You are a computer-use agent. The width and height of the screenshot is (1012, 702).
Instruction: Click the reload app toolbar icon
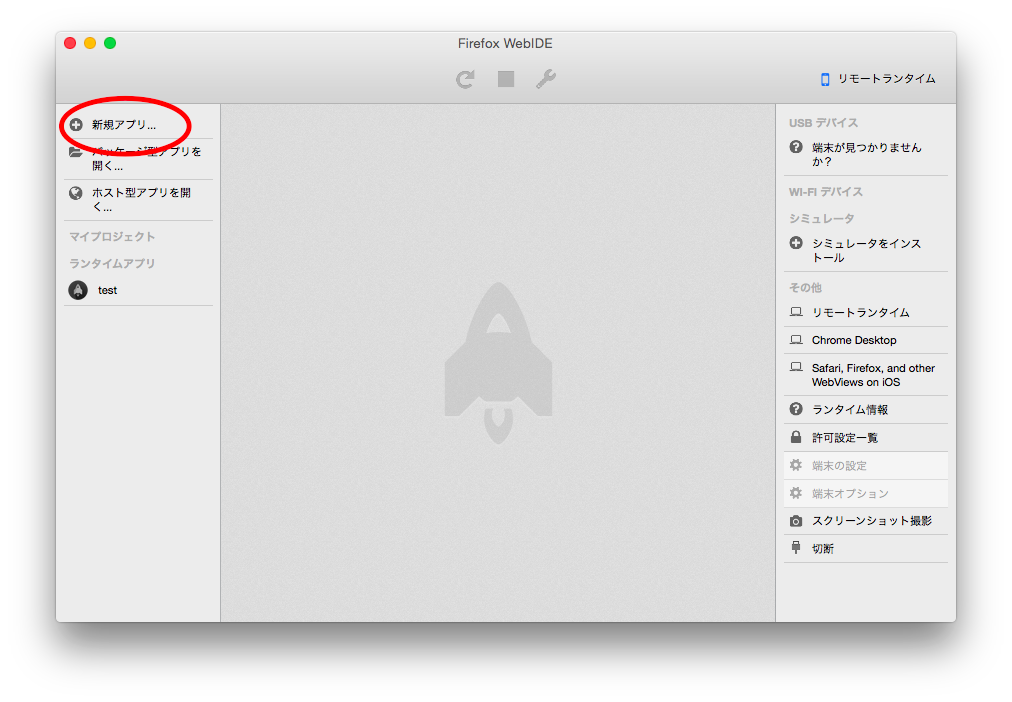(x=465, y=79)
